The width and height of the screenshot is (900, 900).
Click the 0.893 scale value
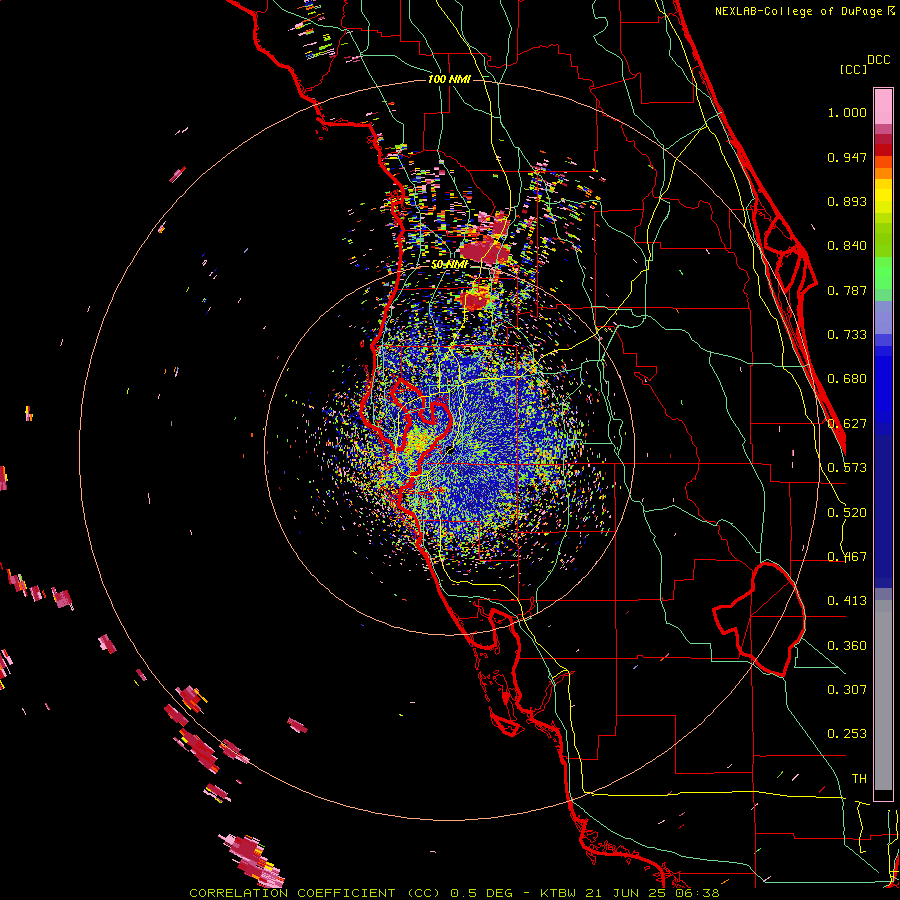click(847, 201)
